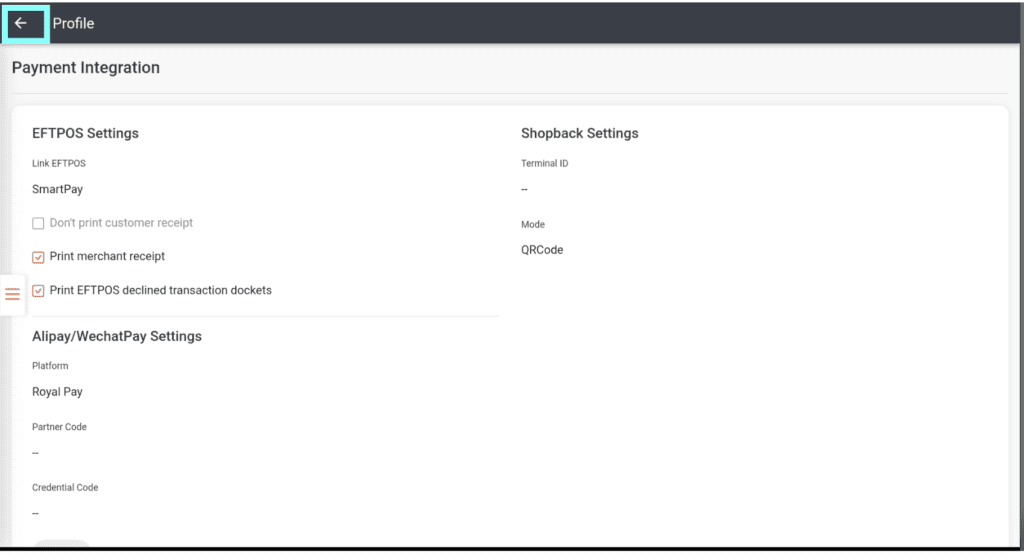
Task: Toggle Print EFTPOS declined transaction dockets
Action: coord(38,291)
